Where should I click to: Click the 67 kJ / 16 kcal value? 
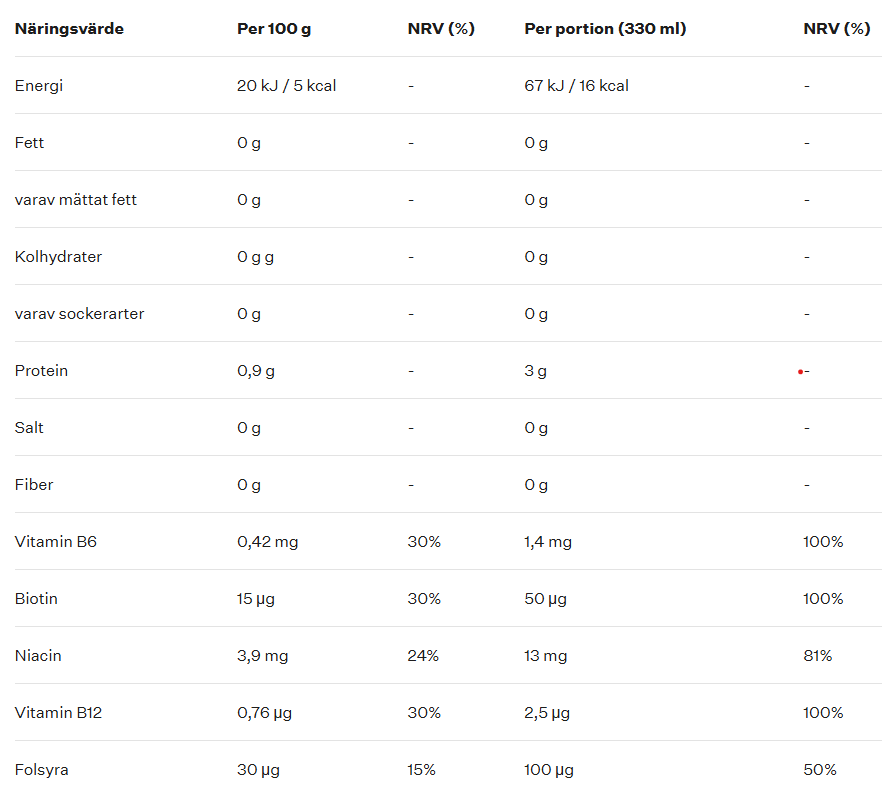tap(576, 86)
